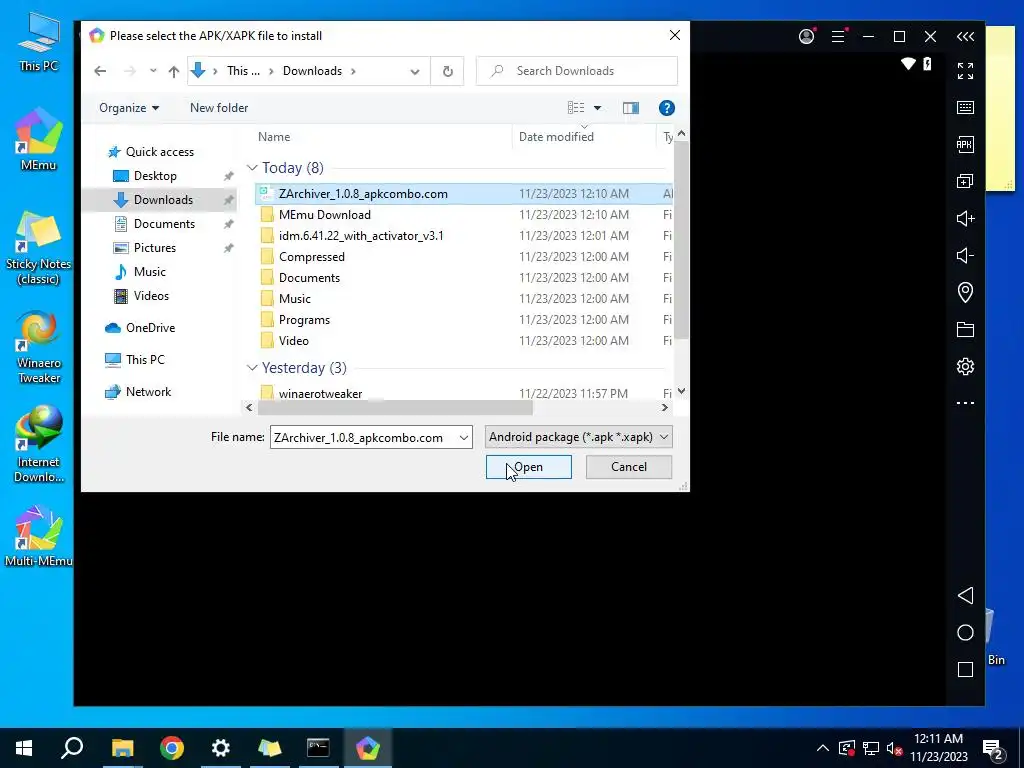Open Multi-MEmu desktop shortcut
Viewport: 1024px width, 768px height.
pos(39,536)
